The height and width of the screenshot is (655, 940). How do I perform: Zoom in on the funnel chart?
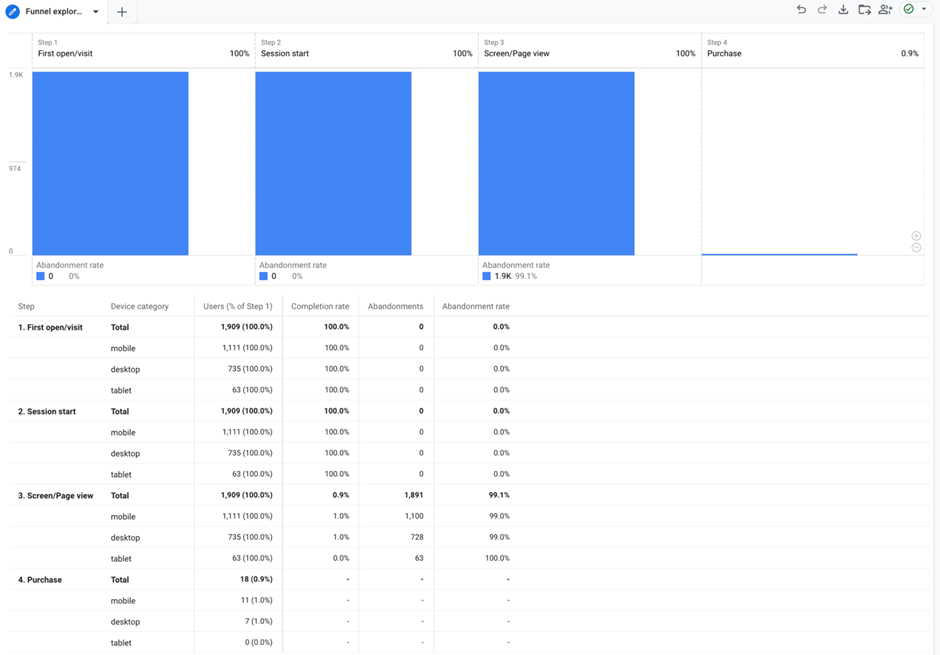pos(916,236)
